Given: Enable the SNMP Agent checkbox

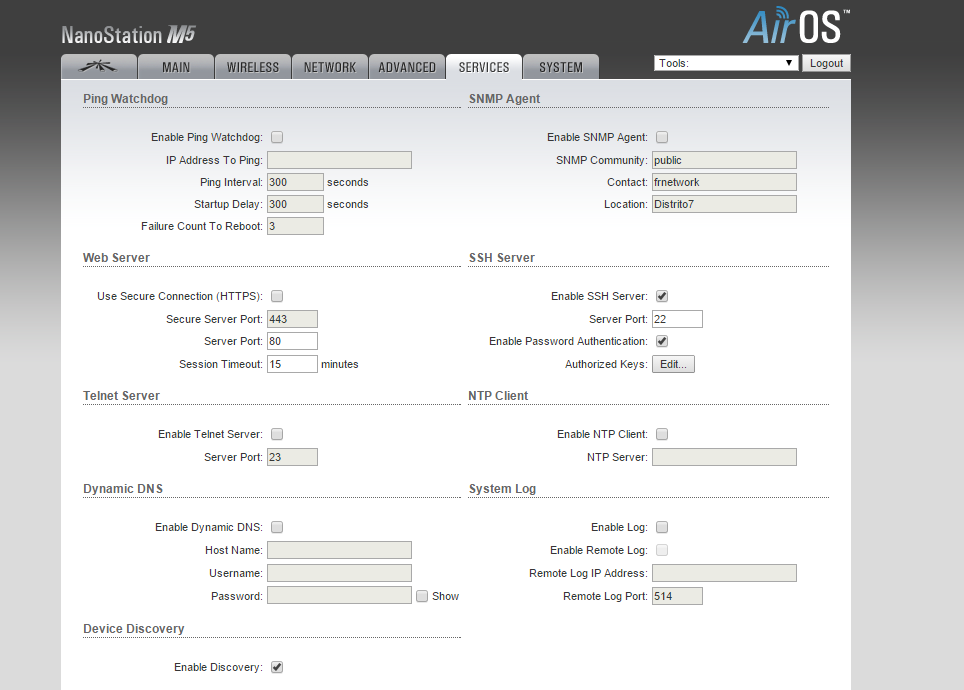Looking at the screenshot, I should tap(662, 137).
